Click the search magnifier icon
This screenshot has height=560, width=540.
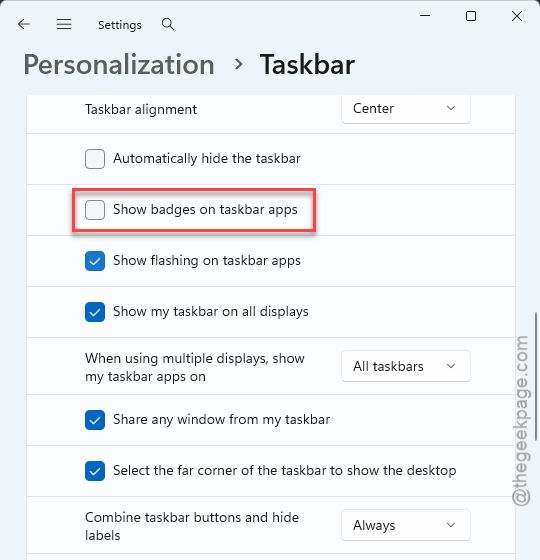[168, 24]
